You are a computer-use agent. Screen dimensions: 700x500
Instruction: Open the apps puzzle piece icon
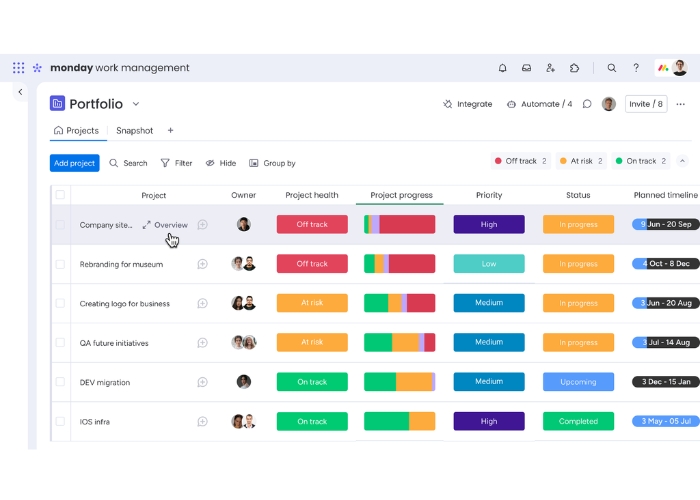click(x=575, y=68)
